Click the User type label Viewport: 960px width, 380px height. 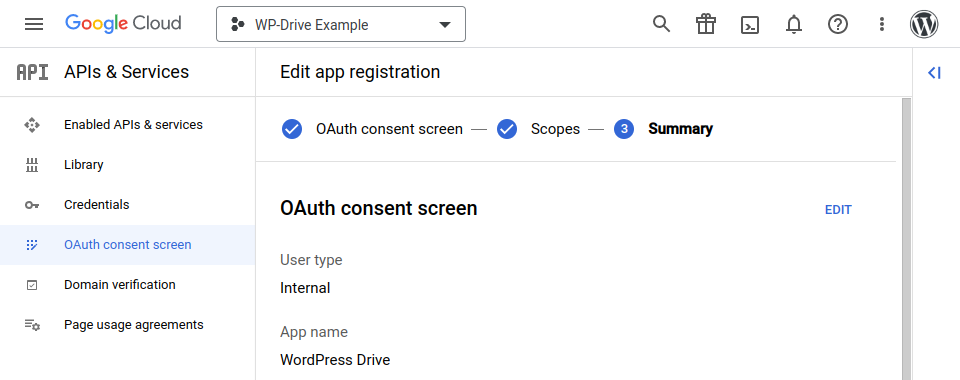click(x=311, y=260)
